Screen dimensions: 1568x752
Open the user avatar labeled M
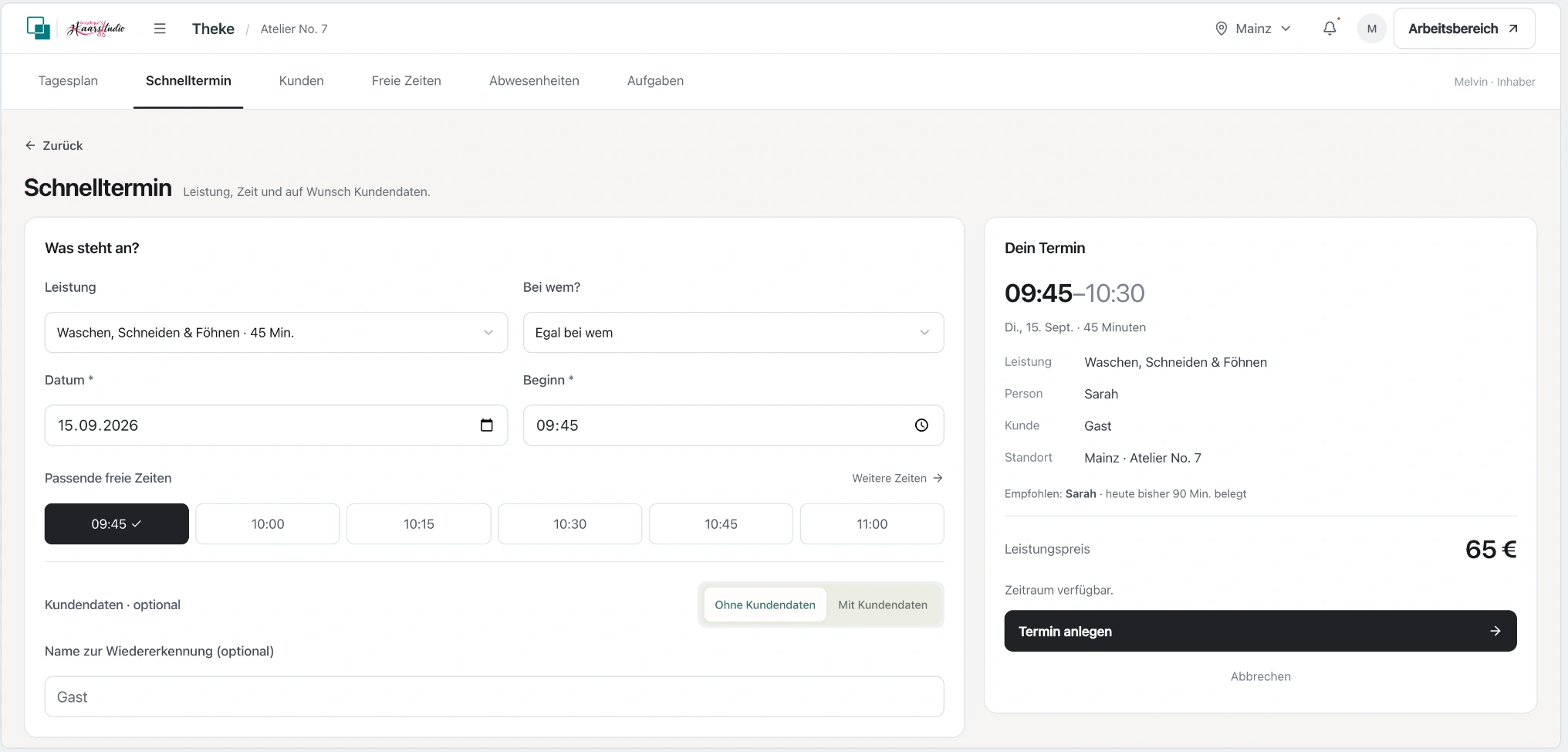pos(1371,29)
